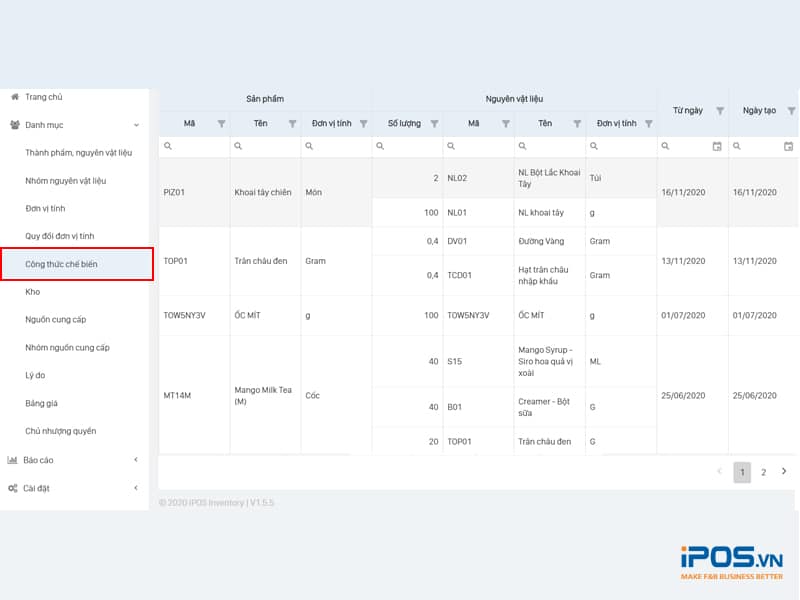Click filter icon on Ngày tạo column
800x600 pixels.
[x=791, y=111]
